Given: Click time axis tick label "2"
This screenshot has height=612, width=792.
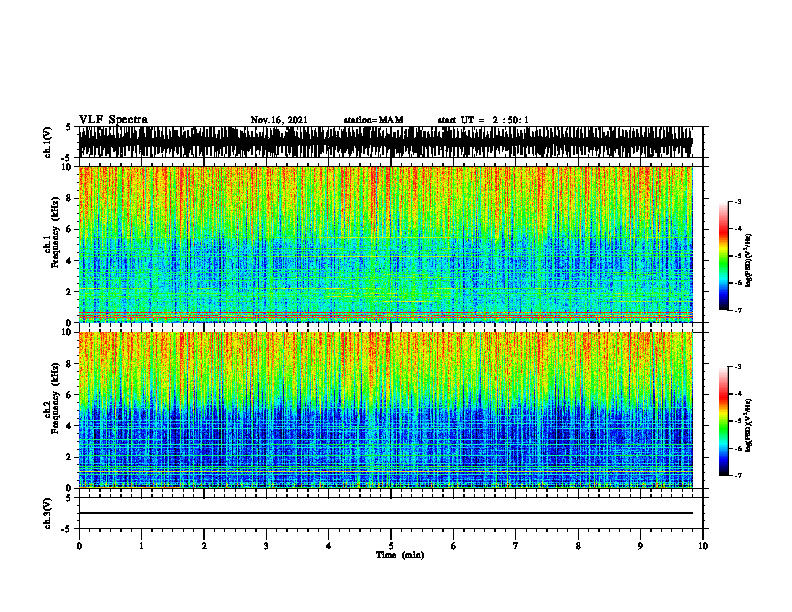Looking at the screenshot, I should [x=204, y=546].
